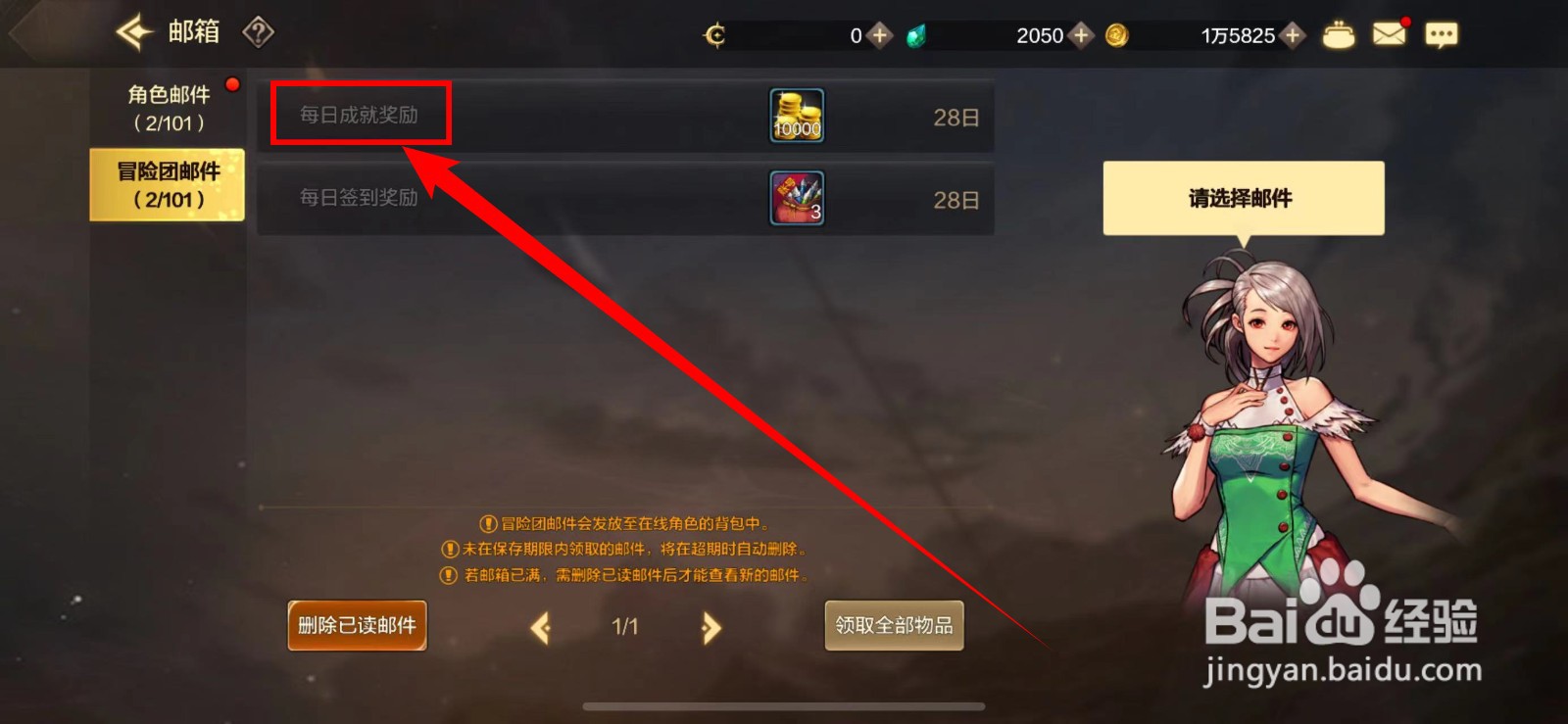Viewport: 1568px width, 724px height.
Task: Select the 冒险团邮件 tab
Action: tap(168, 184)
